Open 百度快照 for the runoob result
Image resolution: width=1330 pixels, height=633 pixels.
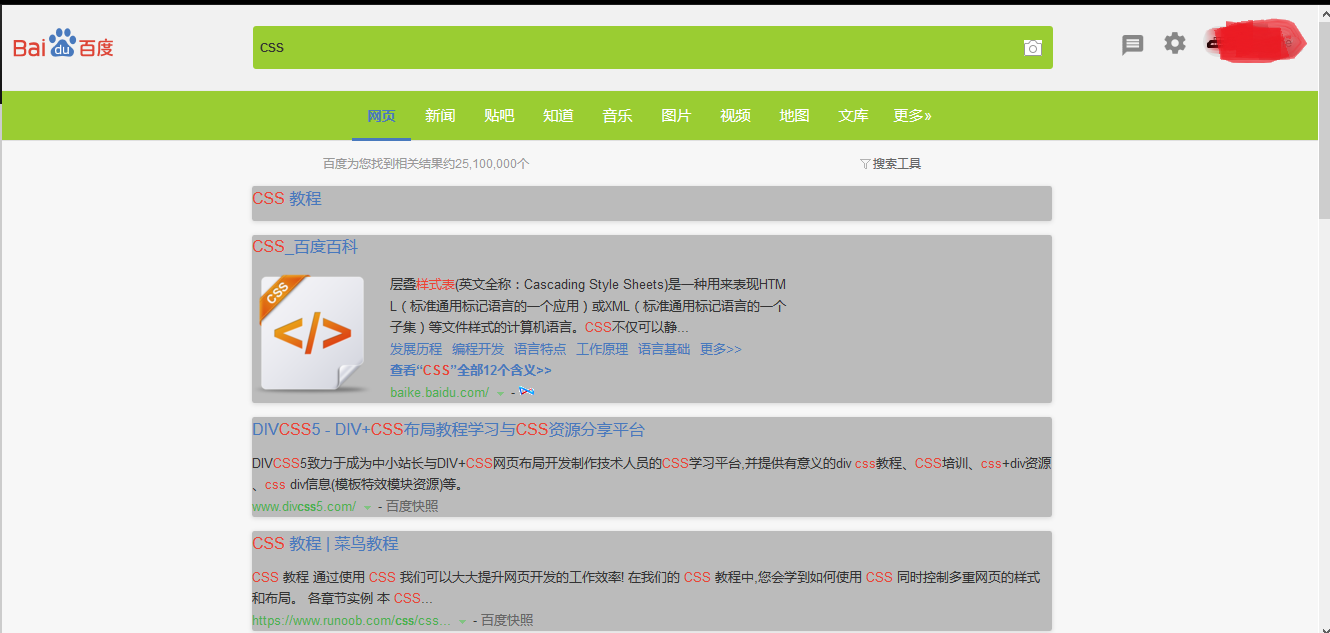click(x=507, y=621)
